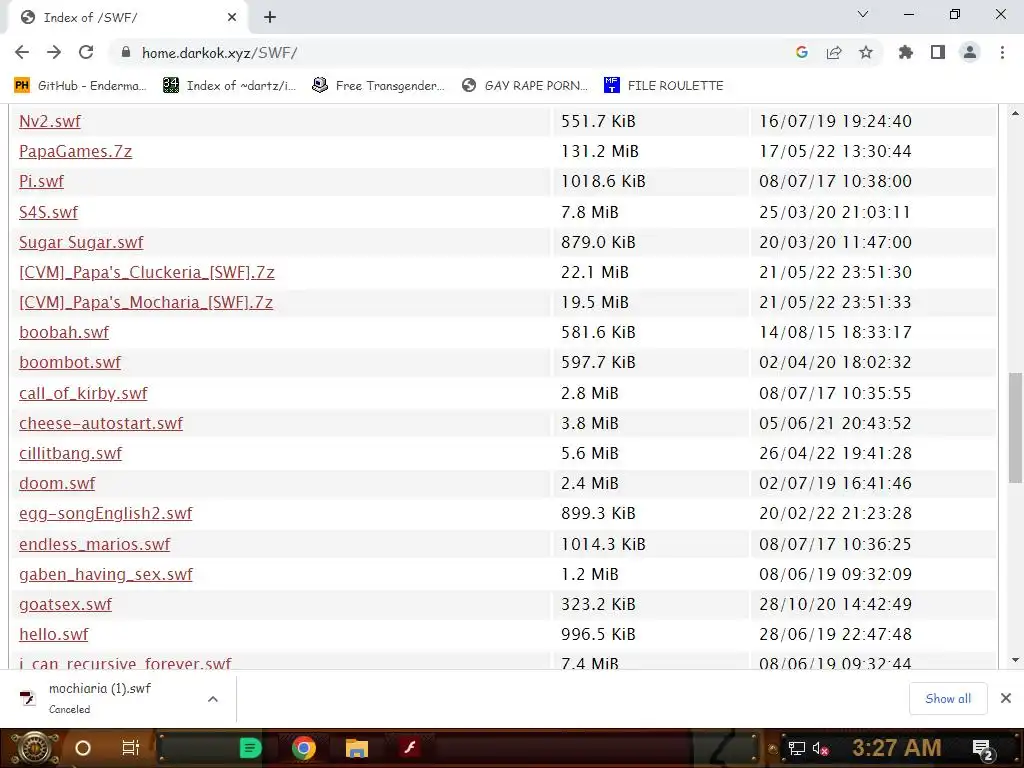Download [CVM]_Papa's_Mocharia_[SWF].7z
Screen dimensions: 1024x768
pos(146,302)
